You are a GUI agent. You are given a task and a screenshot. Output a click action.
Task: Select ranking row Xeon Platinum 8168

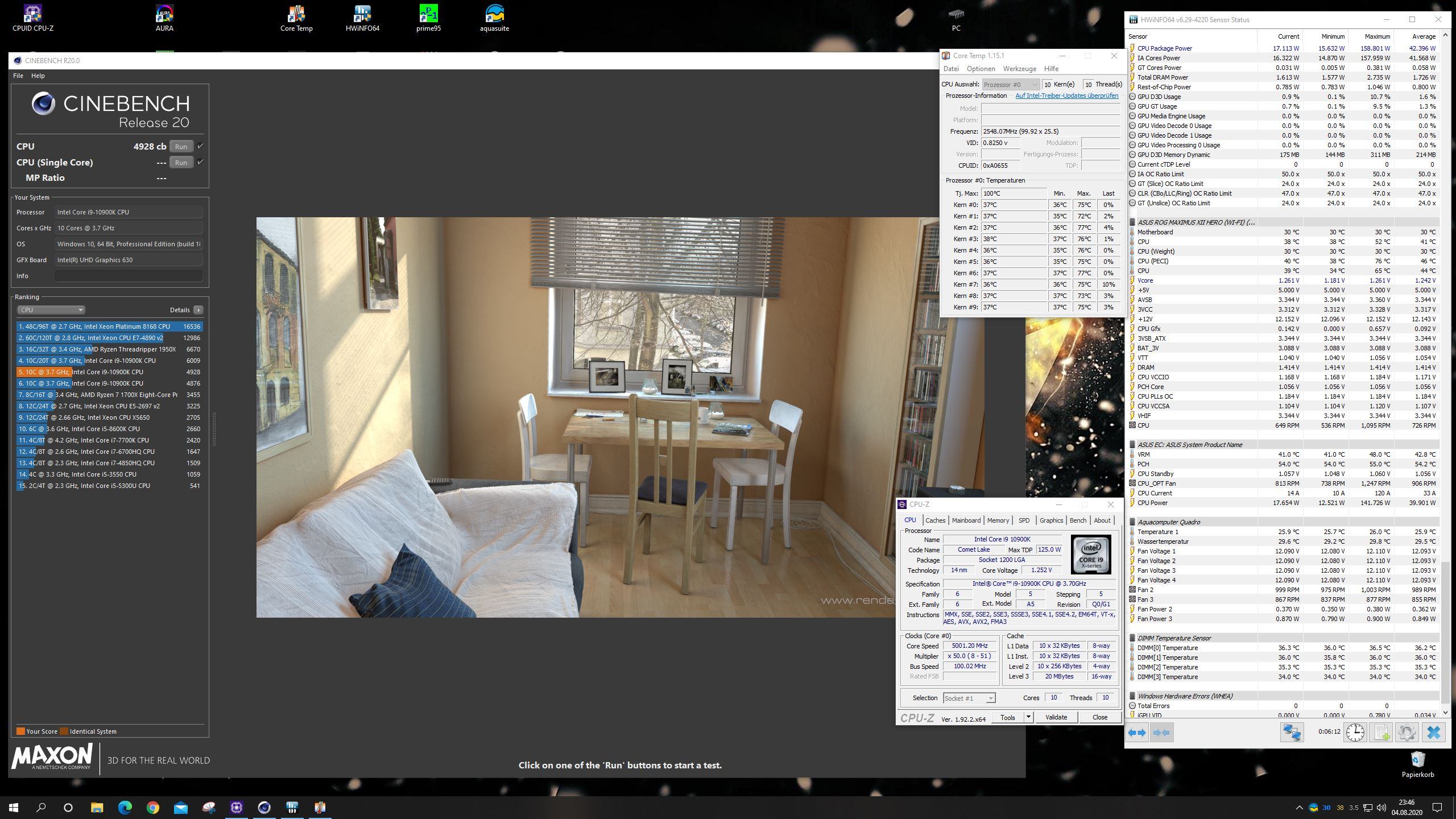tap(109, 326)
